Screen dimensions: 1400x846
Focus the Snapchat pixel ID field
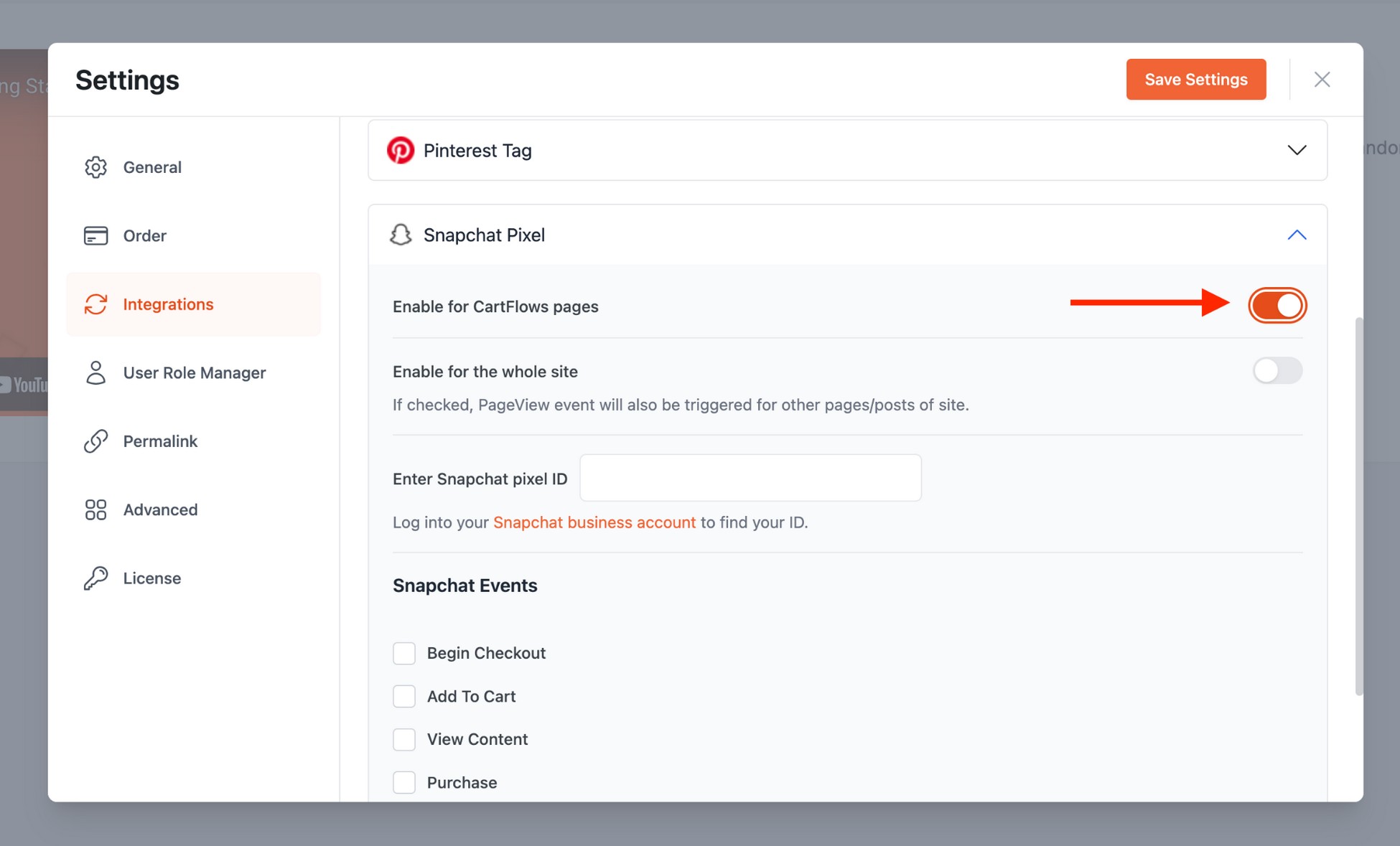750,478
